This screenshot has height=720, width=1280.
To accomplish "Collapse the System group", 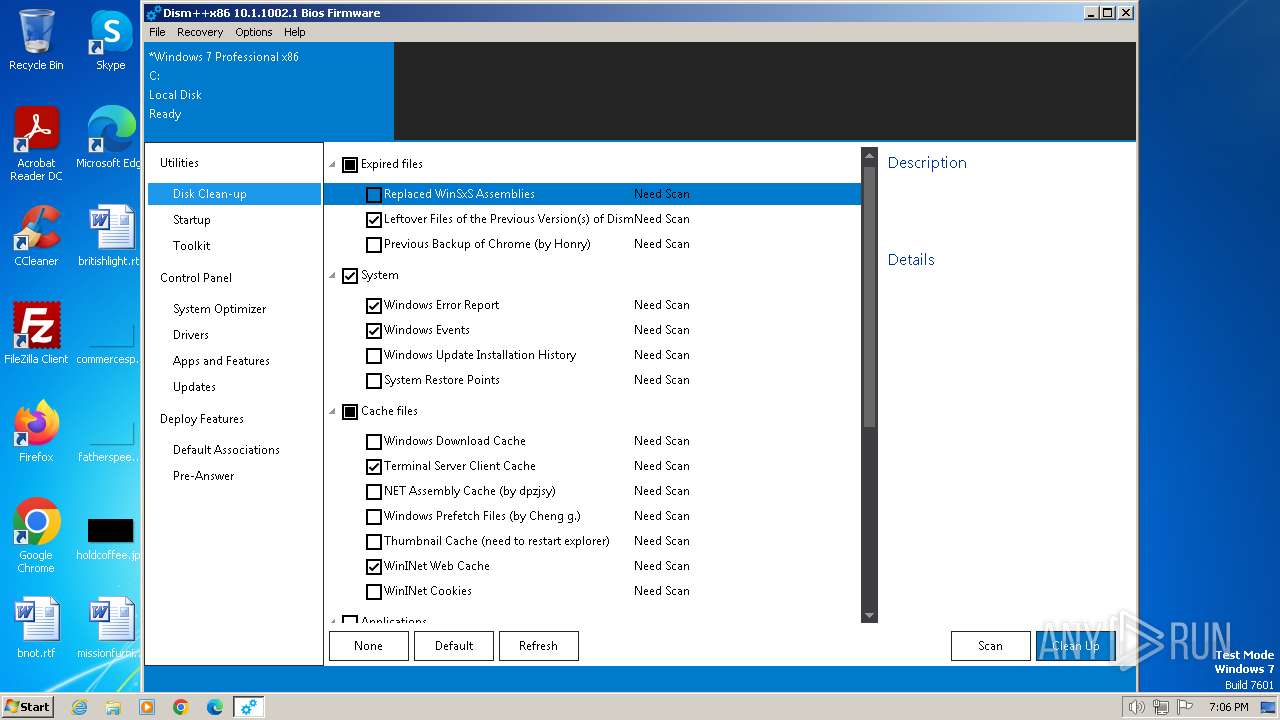I will tap(332, 276).
